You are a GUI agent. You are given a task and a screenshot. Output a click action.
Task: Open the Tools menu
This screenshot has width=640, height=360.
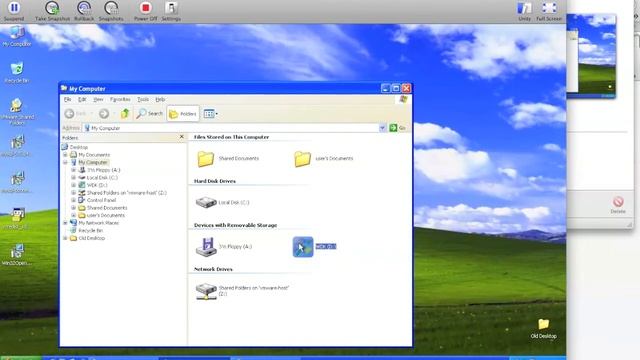click(x=143, y=99)
